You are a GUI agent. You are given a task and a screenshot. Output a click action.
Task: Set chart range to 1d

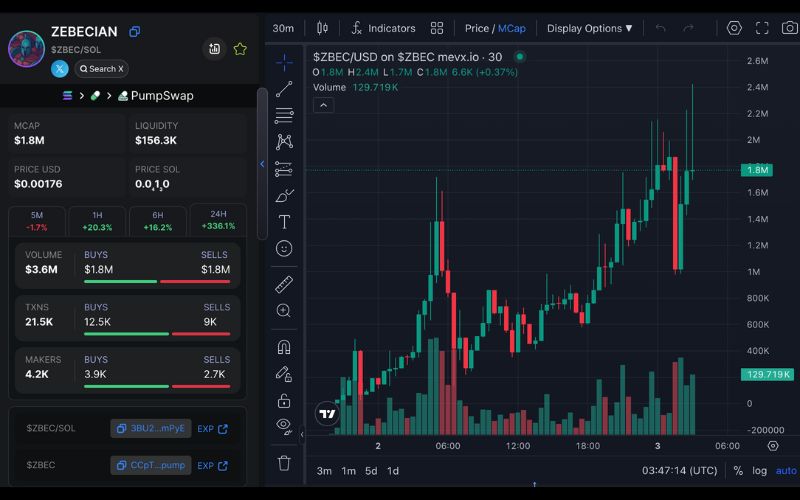point(393,471)
